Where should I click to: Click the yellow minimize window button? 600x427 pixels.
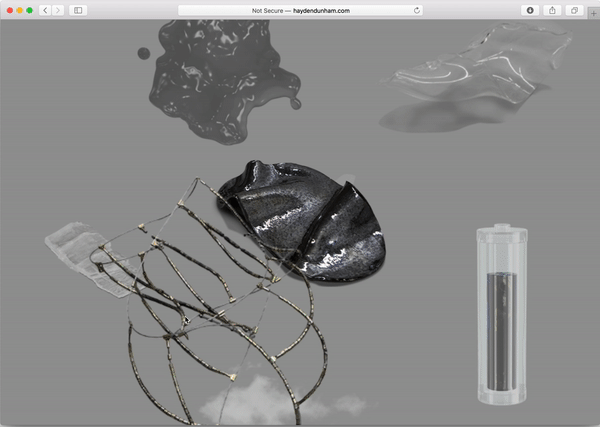(x=19, y=10)
